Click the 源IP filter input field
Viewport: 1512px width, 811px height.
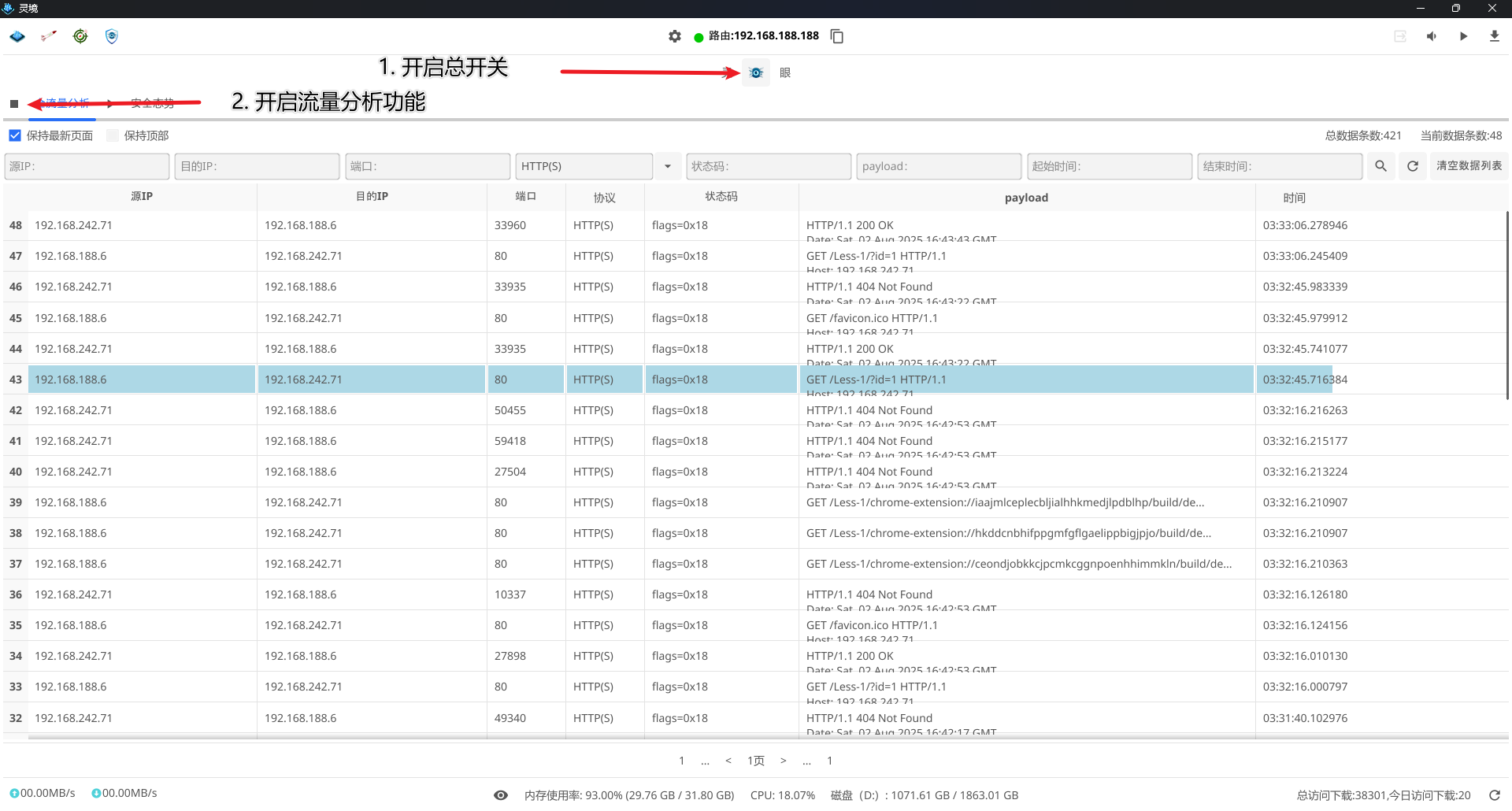pos(87,166)
